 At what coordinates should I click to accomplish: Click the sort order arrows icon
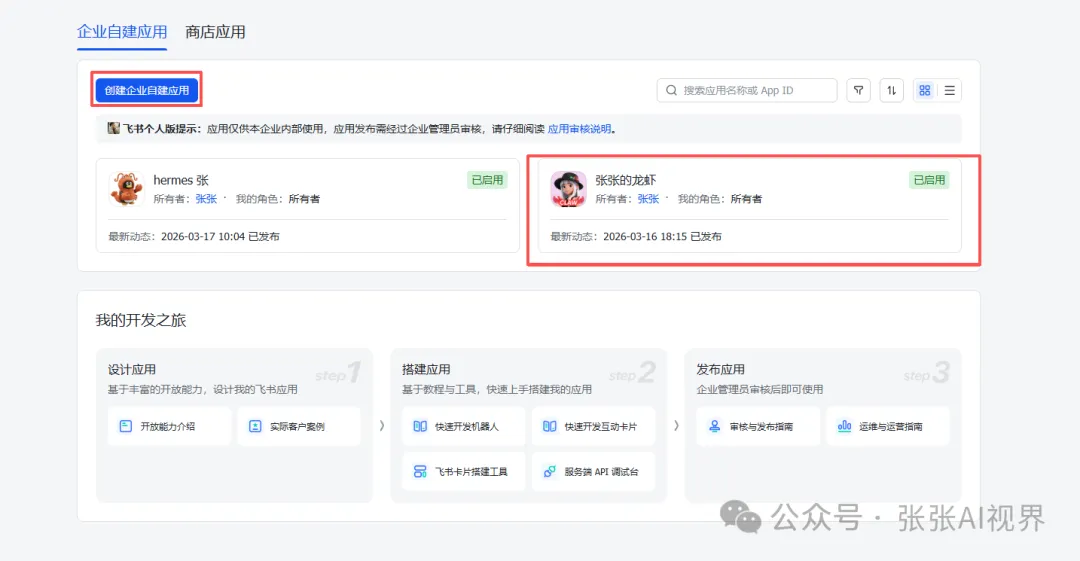click(891, 90)
